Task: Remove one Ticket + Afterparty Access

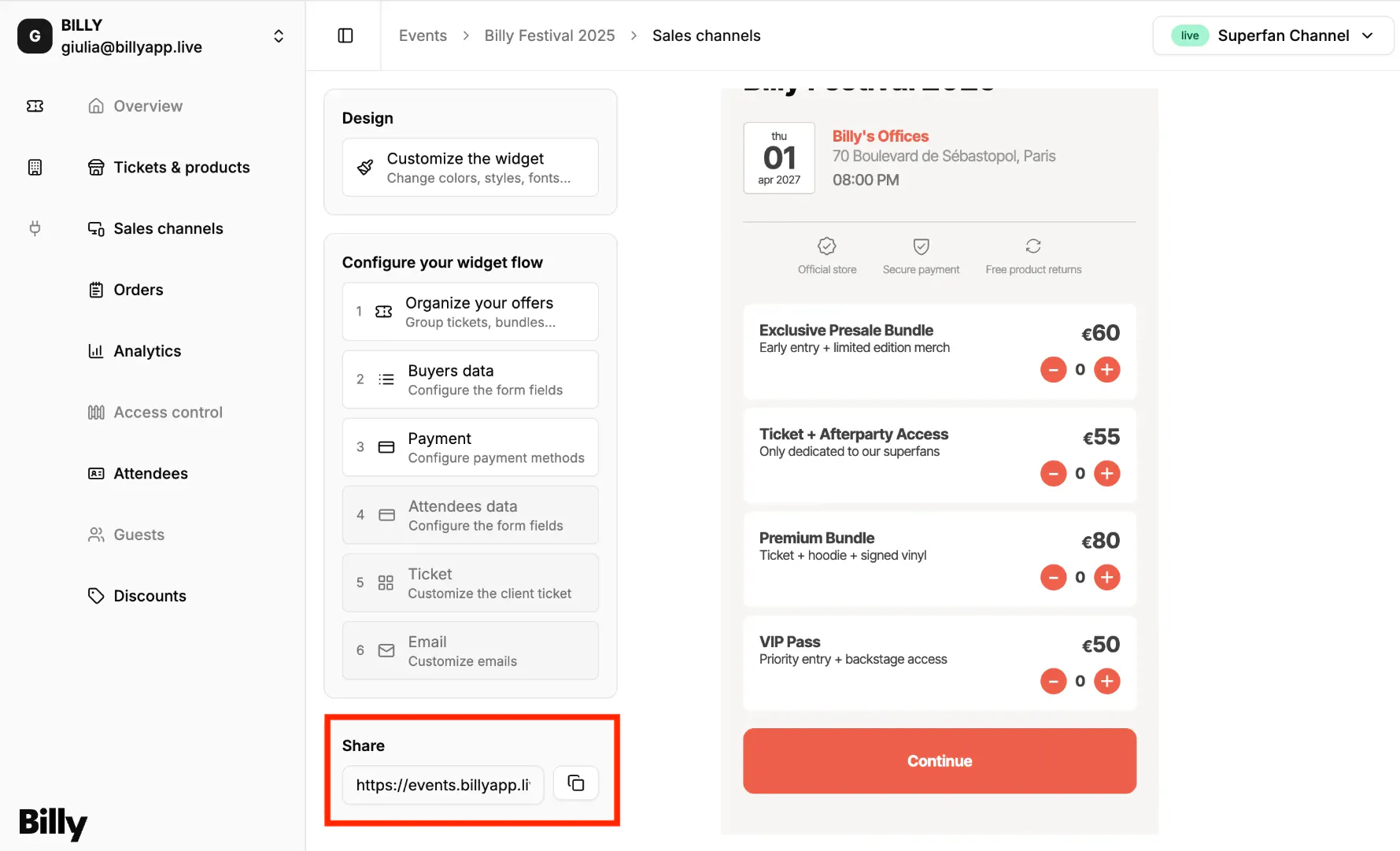Action: [1053, 473]
